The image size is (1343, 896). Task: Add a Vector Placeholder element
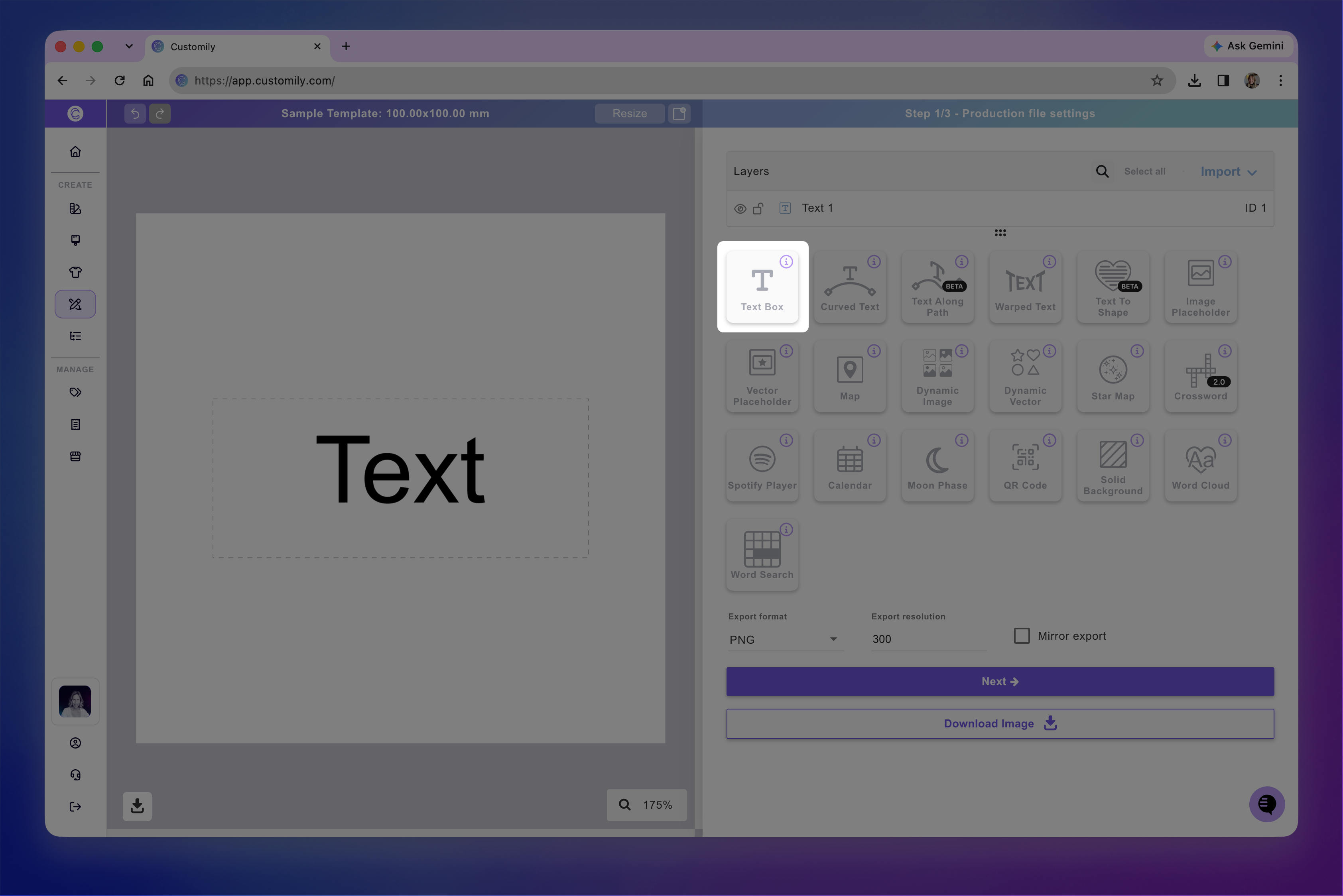pyautogui.click(x=762, y=376)
